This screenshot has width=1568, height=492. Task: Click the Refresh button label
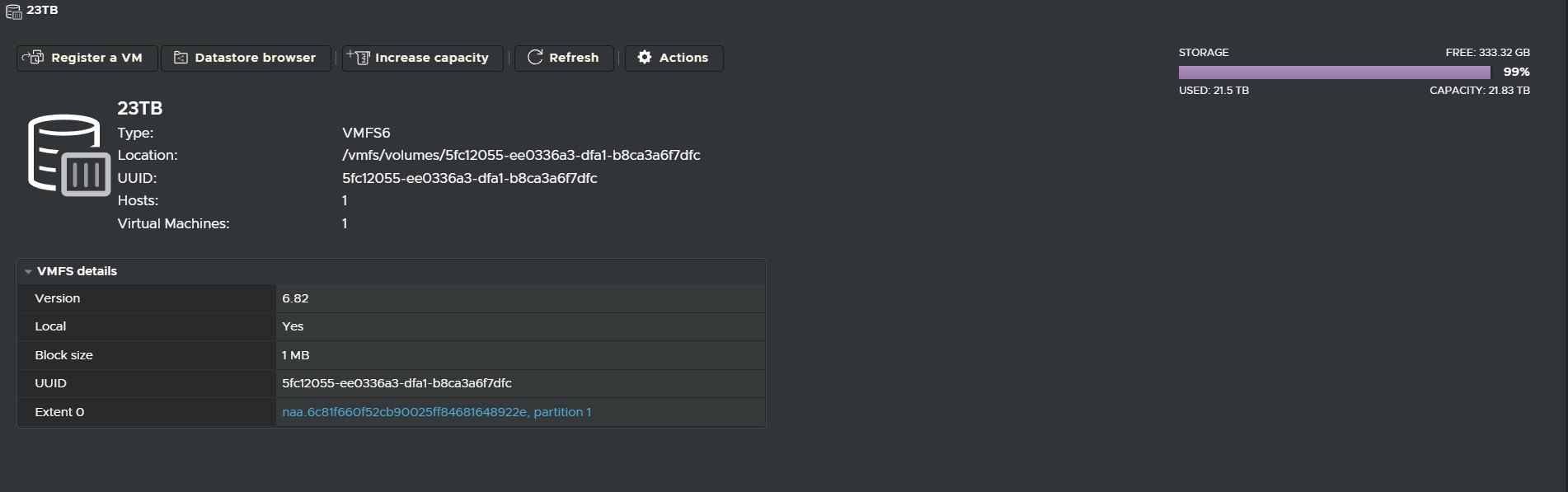point(574,58)
